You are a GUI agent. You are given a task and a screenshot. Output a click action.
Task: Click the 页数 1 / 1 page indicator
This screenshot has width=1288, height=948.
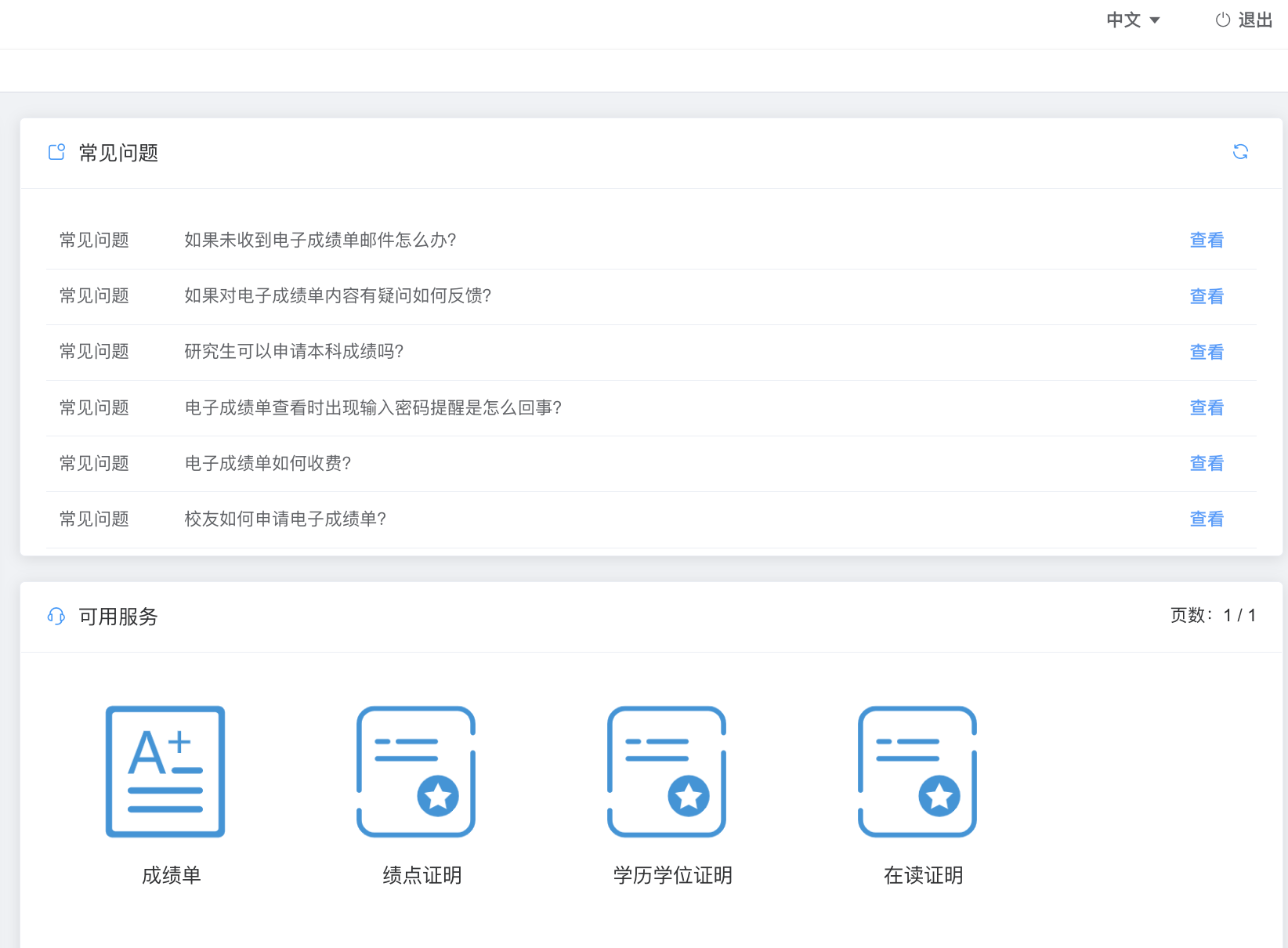pos(1213,616)
